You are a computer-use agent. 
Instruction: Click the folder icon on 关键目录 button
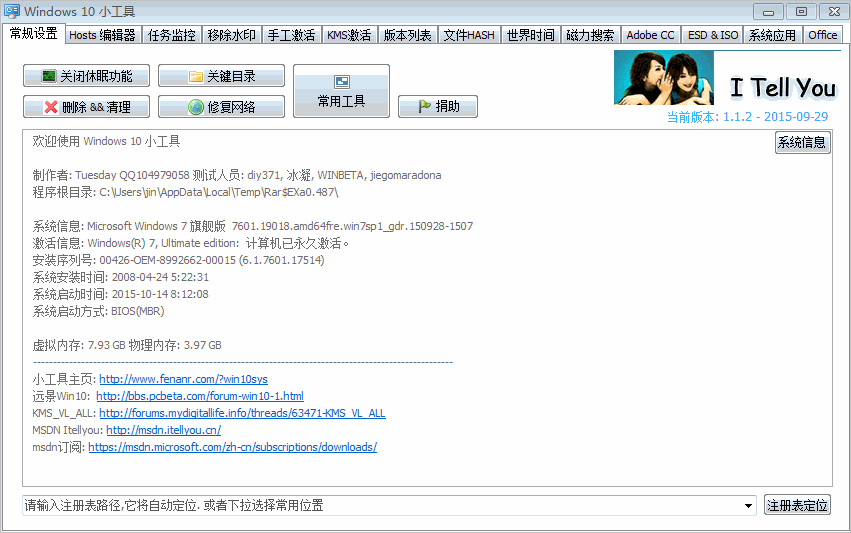(x=195, y=77)
